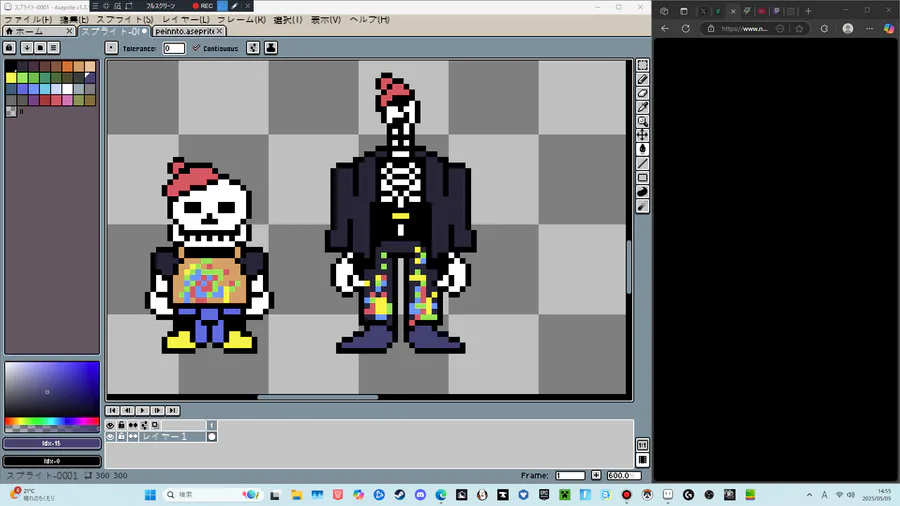Go to first frame playback button
Viewport: 900px width, 506px height.
(112, 410)
